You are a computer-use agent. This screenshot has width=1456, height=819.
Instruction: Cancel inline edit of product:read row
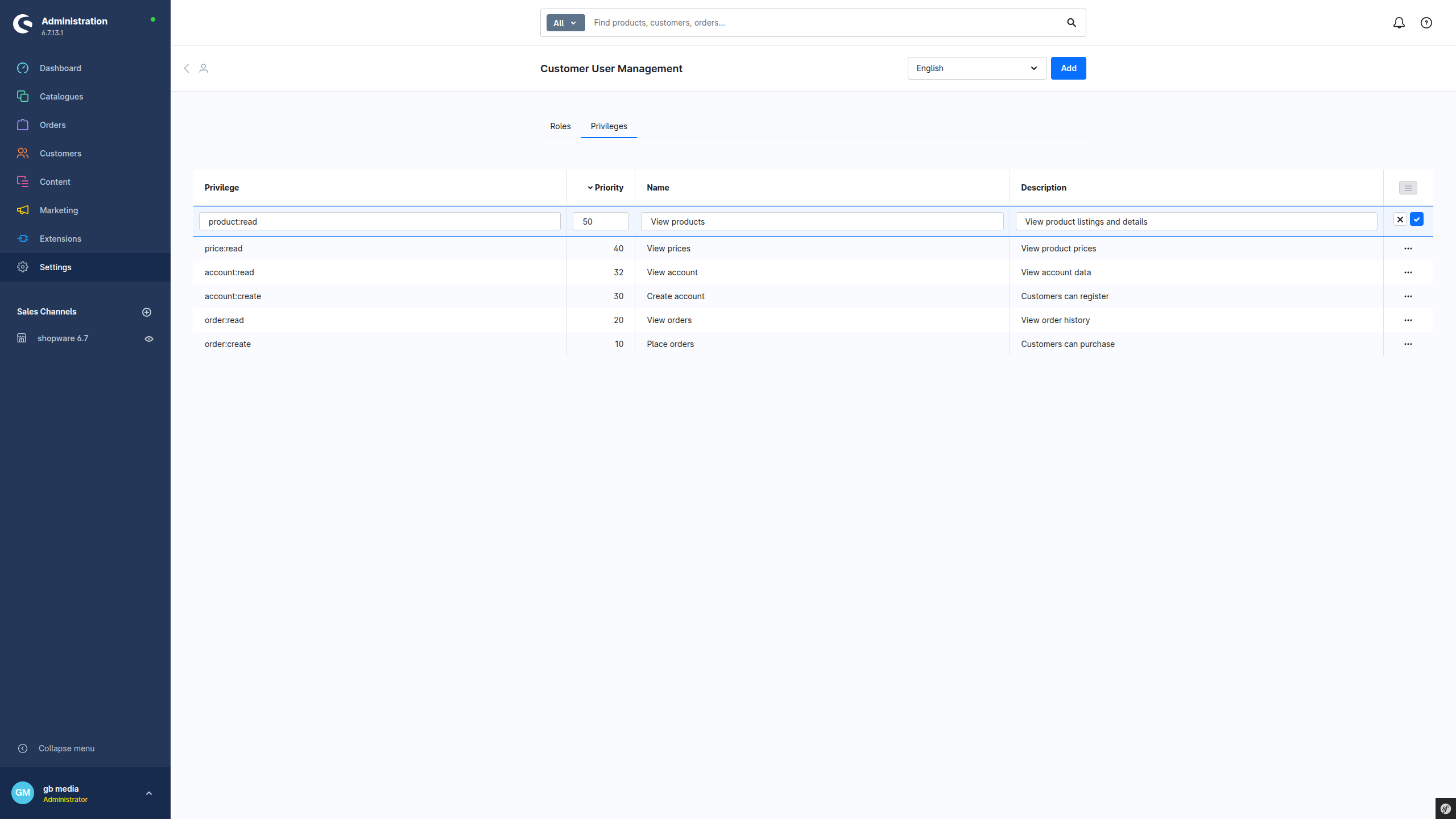click(x=1400, y=220)
